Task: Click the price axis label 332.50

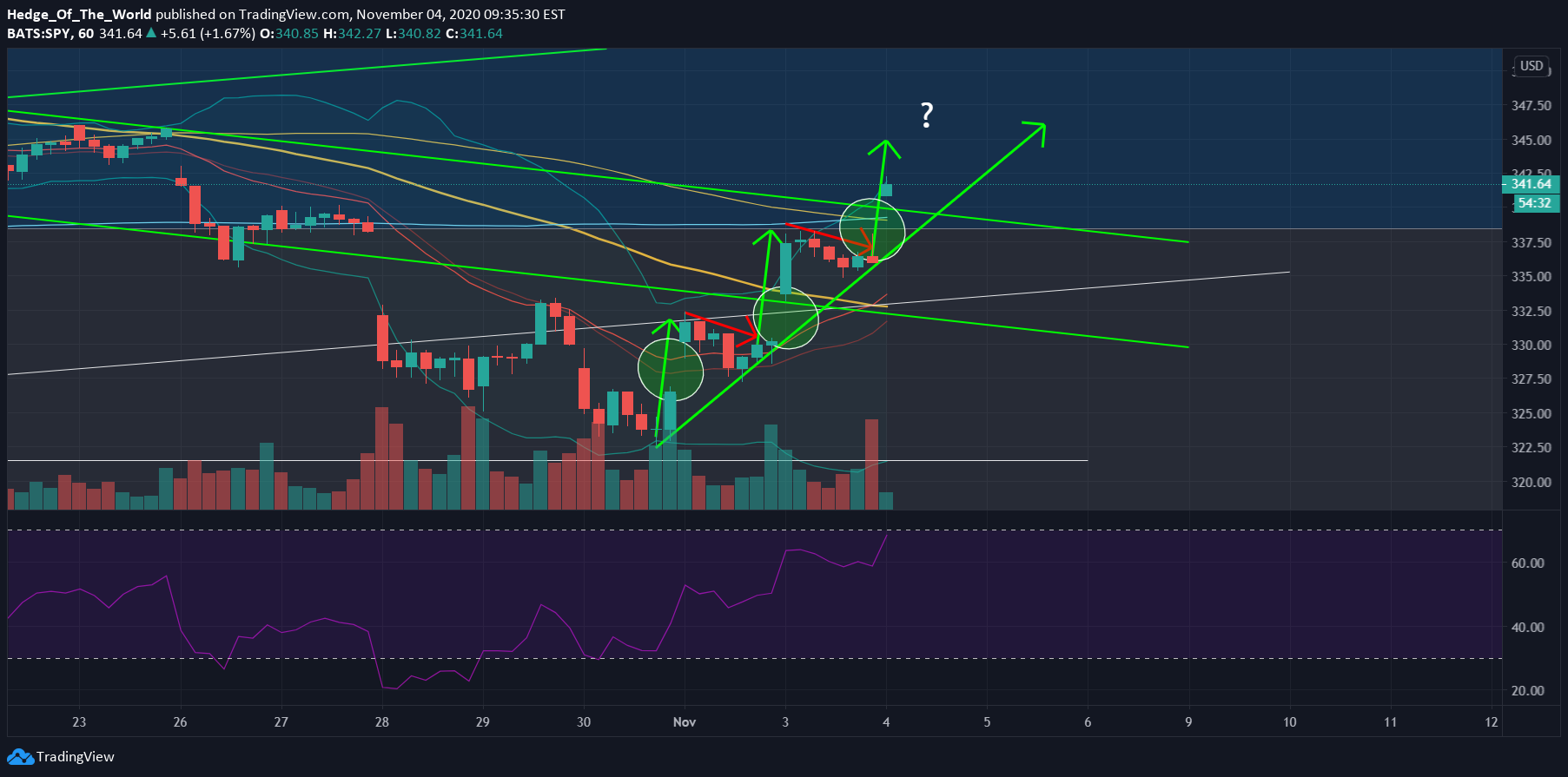Action: pyautogui.click(x=1532, y=311)
